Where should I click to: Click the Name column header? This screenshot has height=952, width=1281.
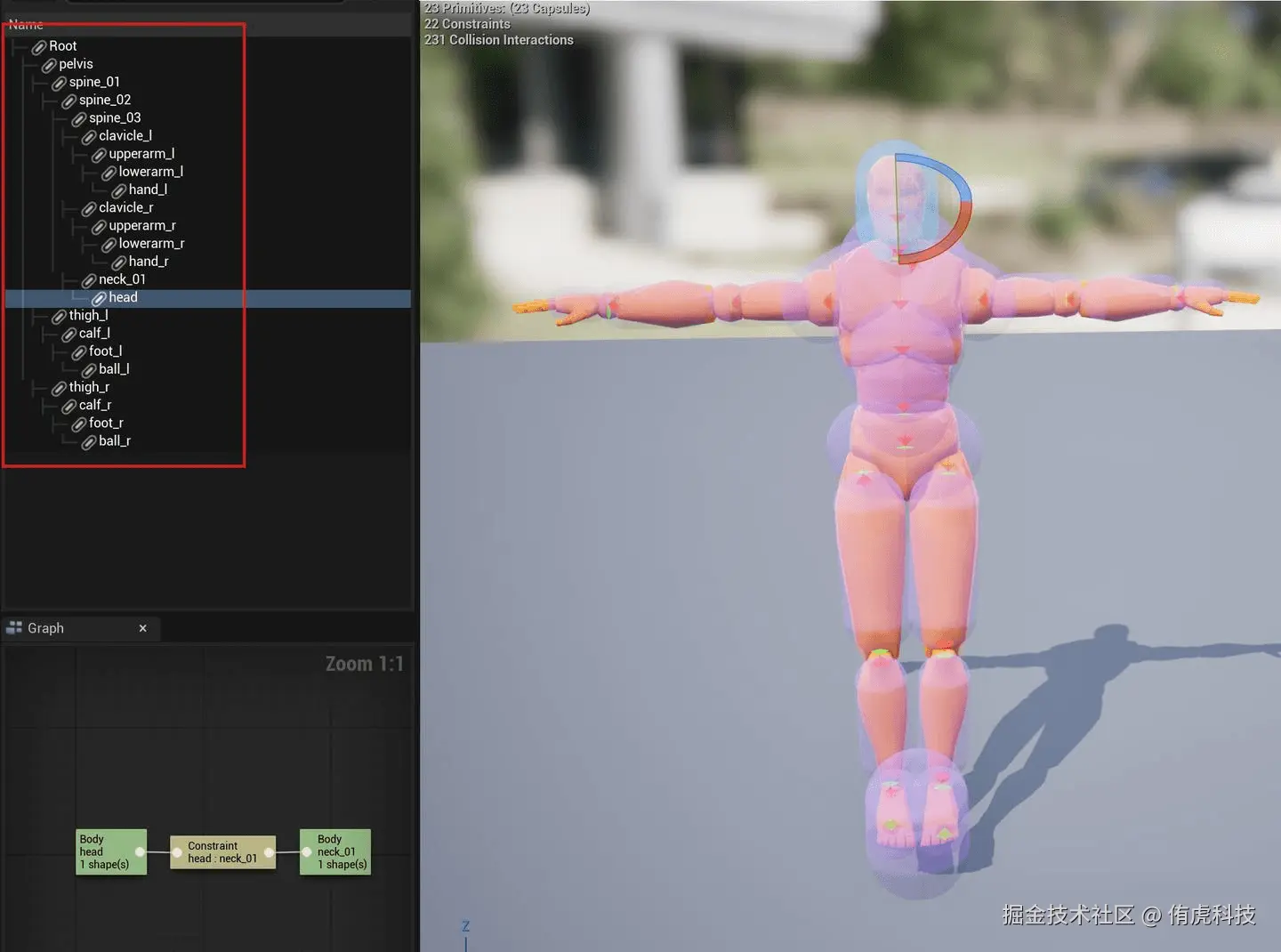(26, 25)
